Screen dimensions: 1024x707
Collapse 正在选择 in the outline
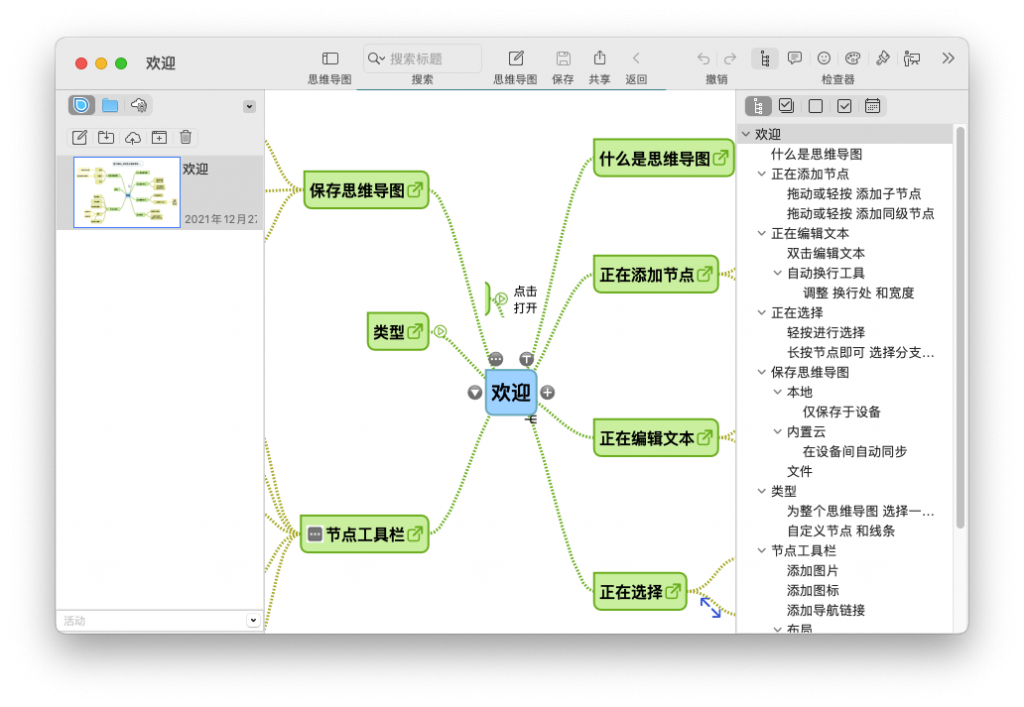click(761, 313)
